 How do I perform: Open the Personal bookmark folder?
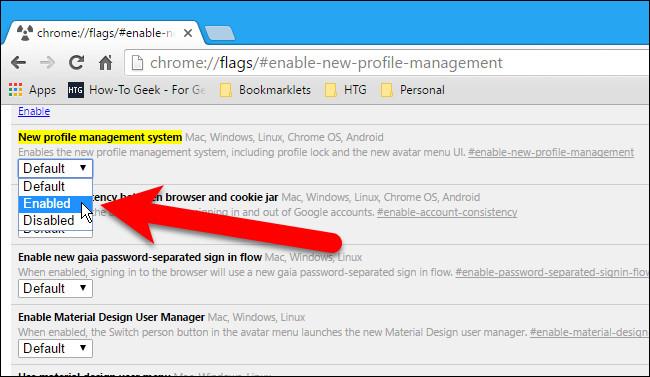[413, 90]
